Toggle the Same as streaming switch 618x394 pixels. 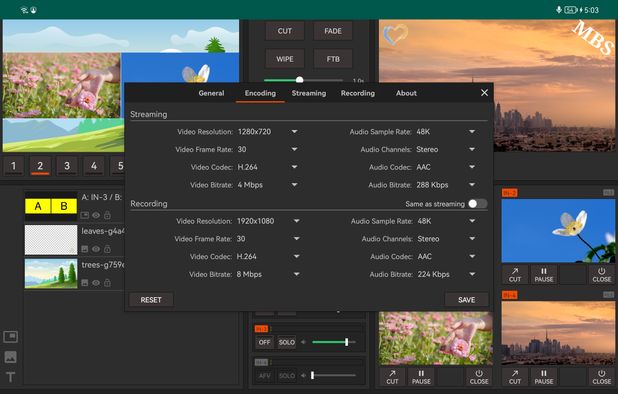tap(477, 204)
